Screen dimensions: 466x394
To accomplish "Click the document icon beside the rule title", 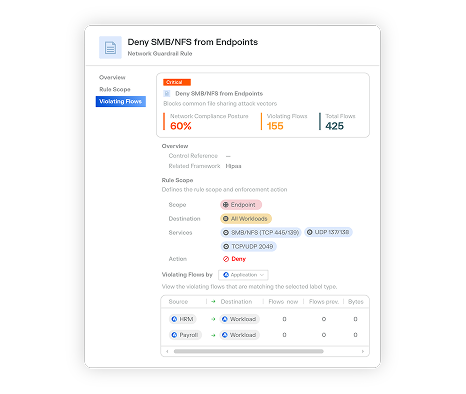I will (110, 48).
